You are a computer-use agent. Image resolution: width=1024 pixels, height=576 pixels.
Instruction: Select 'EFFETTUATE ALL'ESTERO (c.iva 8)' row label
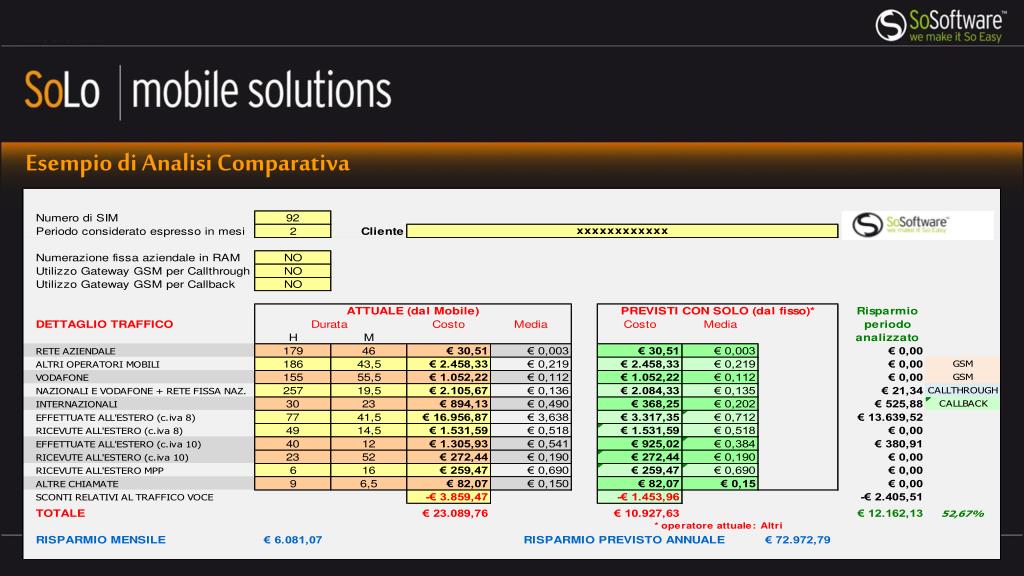click(x=115, y=417)
